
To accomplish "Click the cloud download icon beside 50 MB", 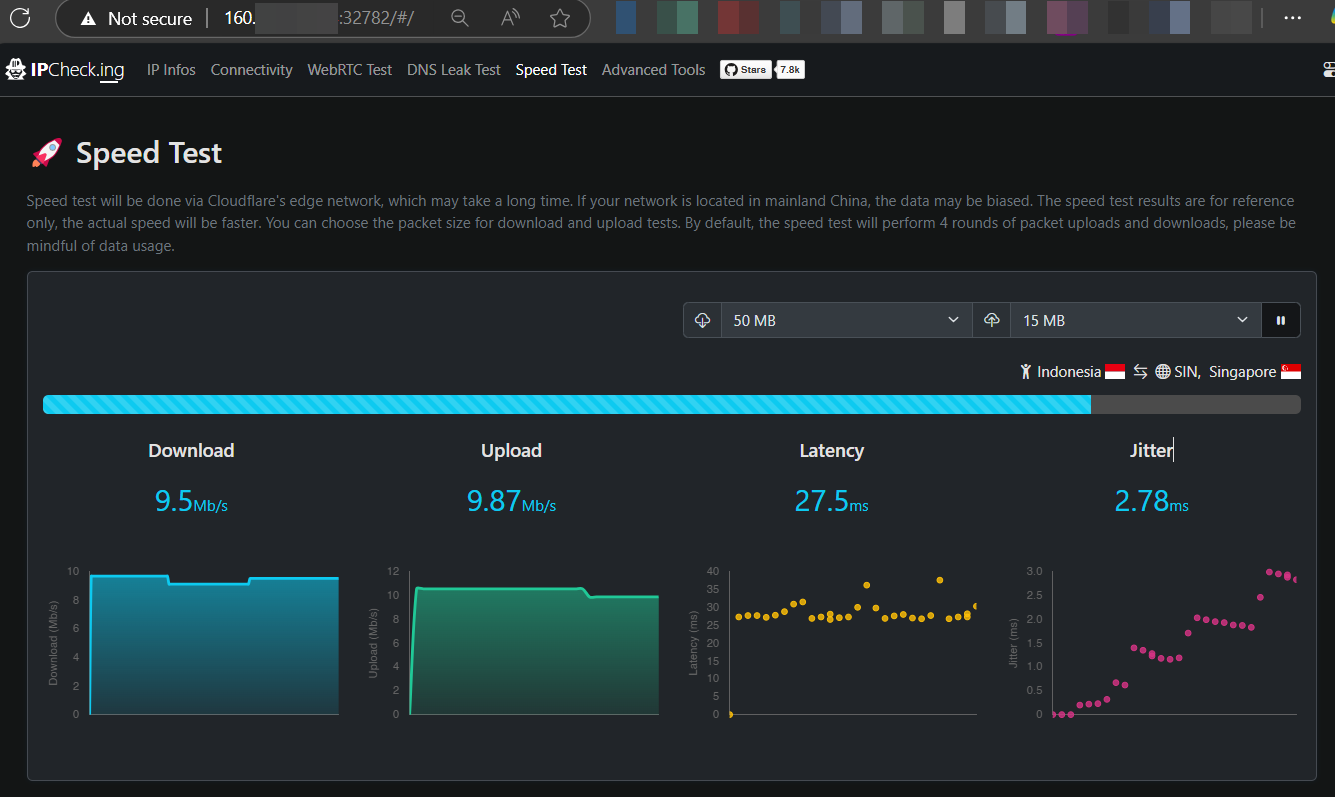I will 703,320.
